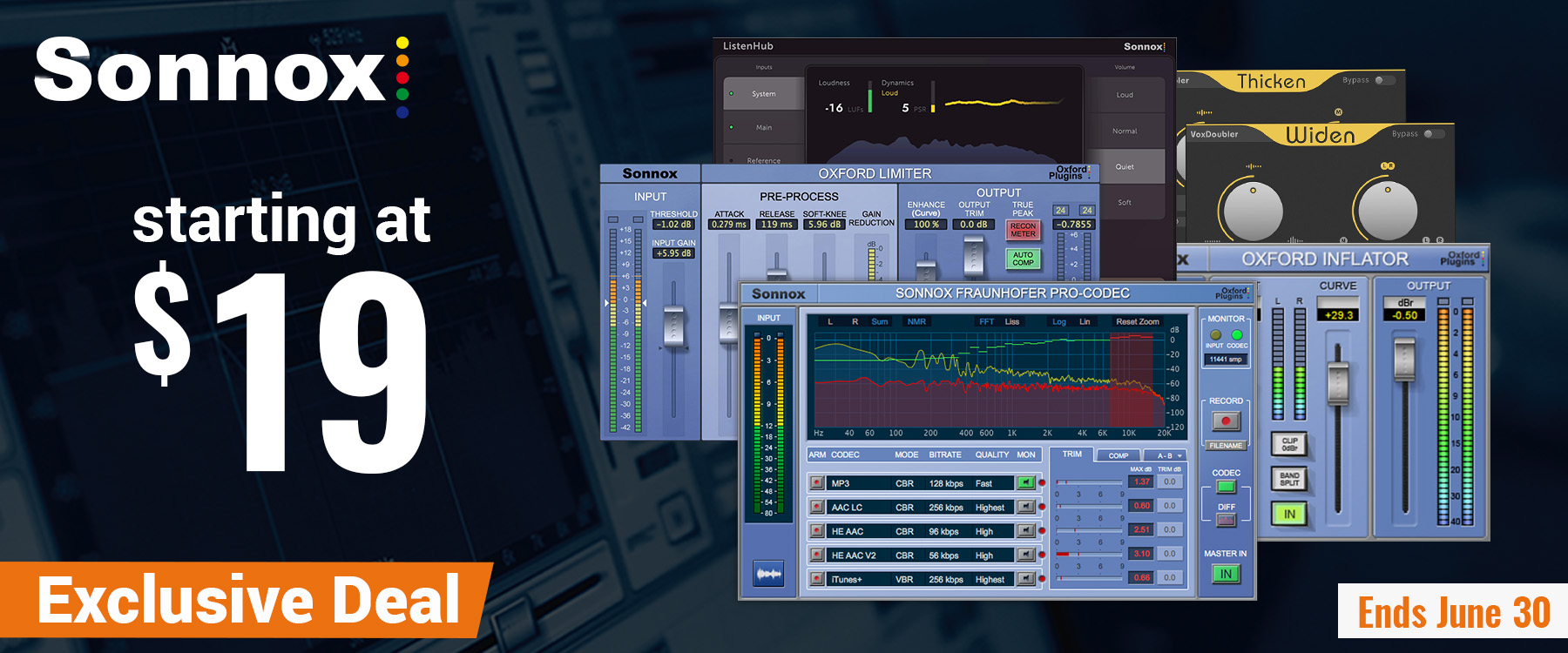The height and width of the screenshot is (653, 1568).
Task: Arm the AAC LC codec row
Action: (x=817, y=507)
